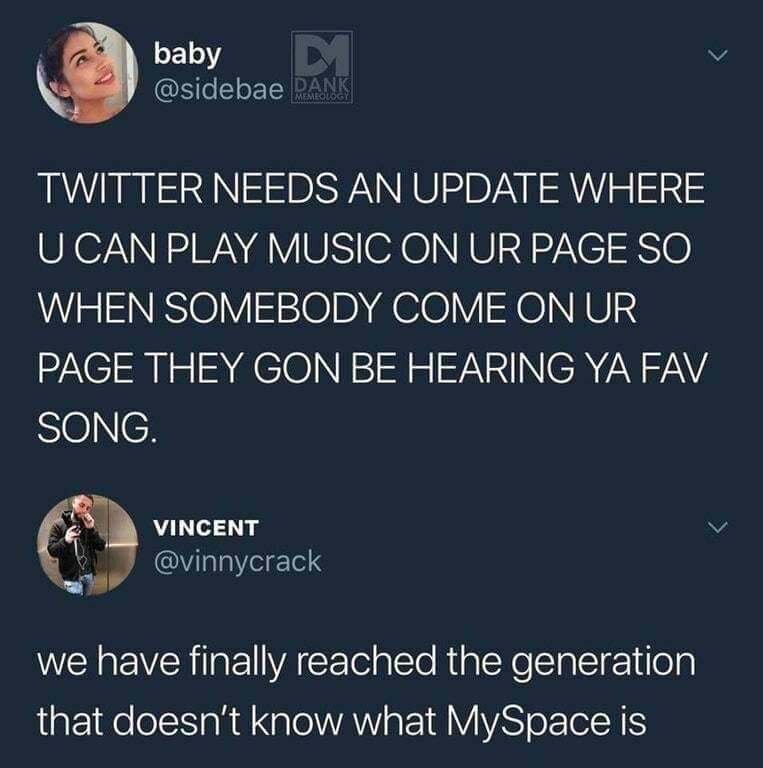Click the Dank Memeology watermark logo
Image resolution: width=763 pixels, height=768 pixels.
(x=321, y=68)
